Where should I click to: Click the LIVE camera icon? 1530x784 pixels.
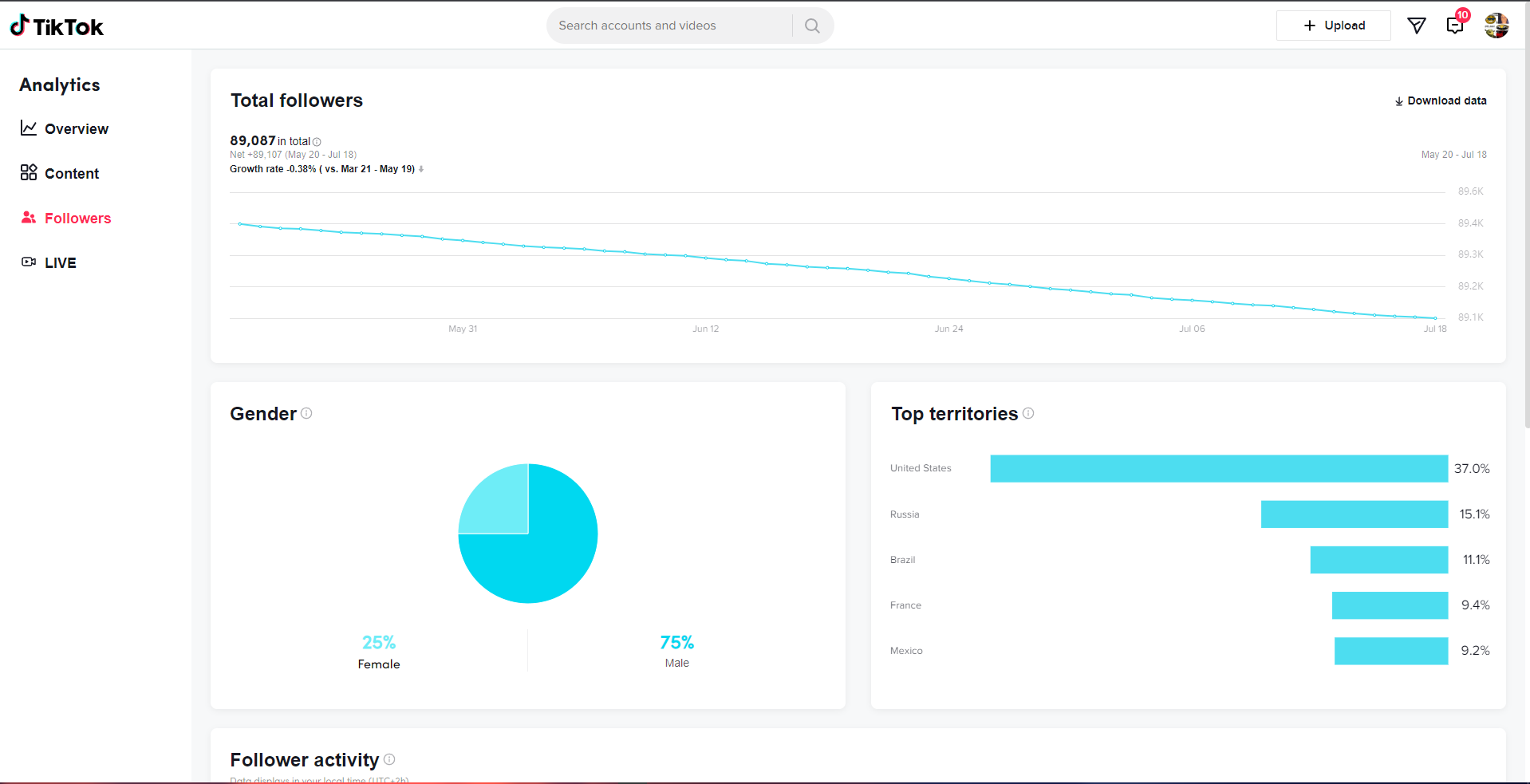pos(29,262)
